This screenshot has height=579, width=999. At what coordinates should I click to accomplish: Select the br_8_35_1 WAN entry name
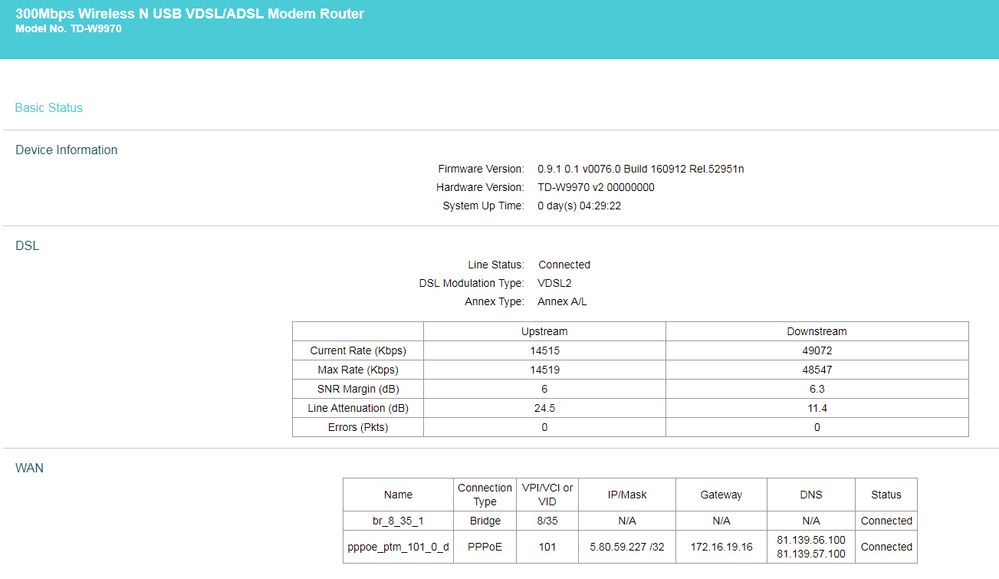398,520
